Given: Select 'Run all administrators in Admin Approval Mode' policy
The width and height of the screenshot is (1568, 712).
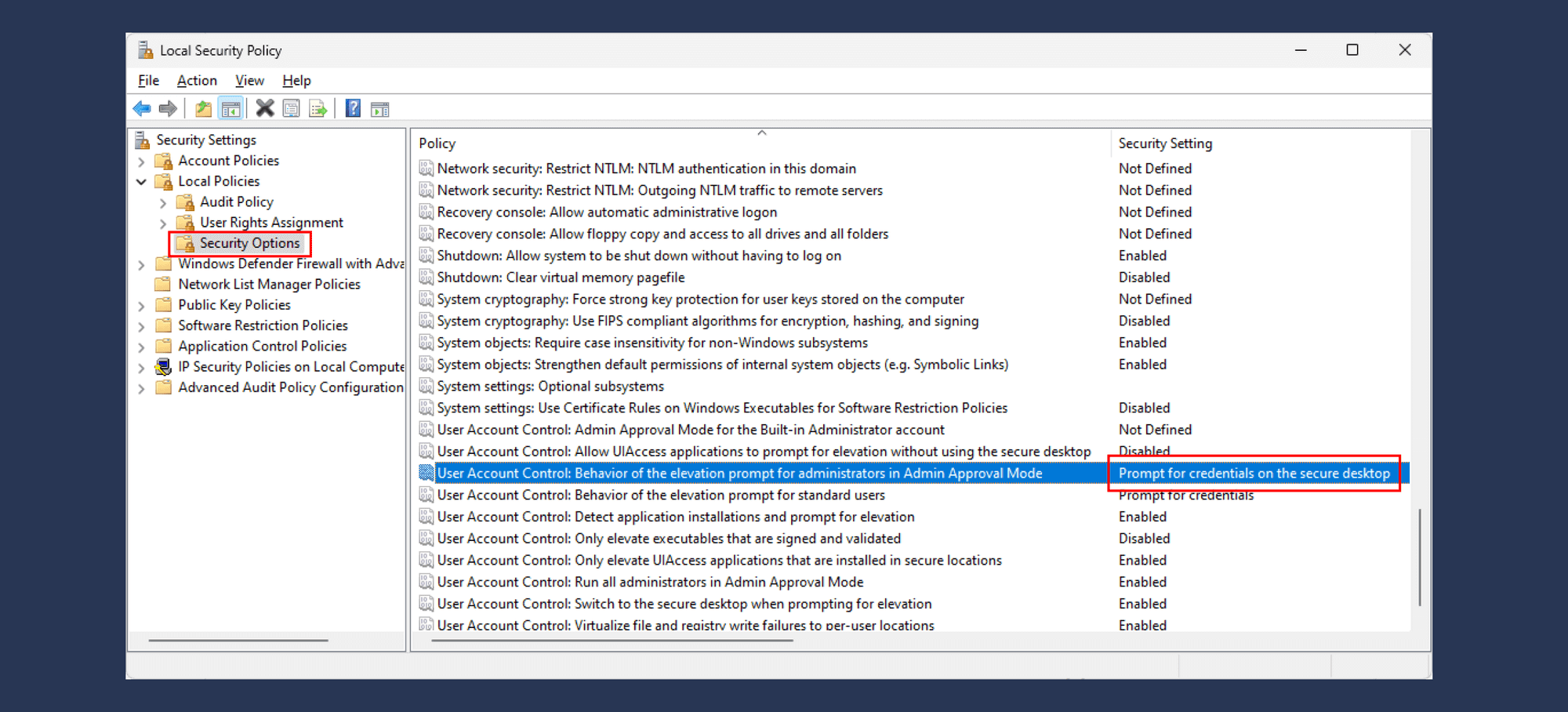Looking at the screenshot, I should pyautogui.click(x=651, y=582).
